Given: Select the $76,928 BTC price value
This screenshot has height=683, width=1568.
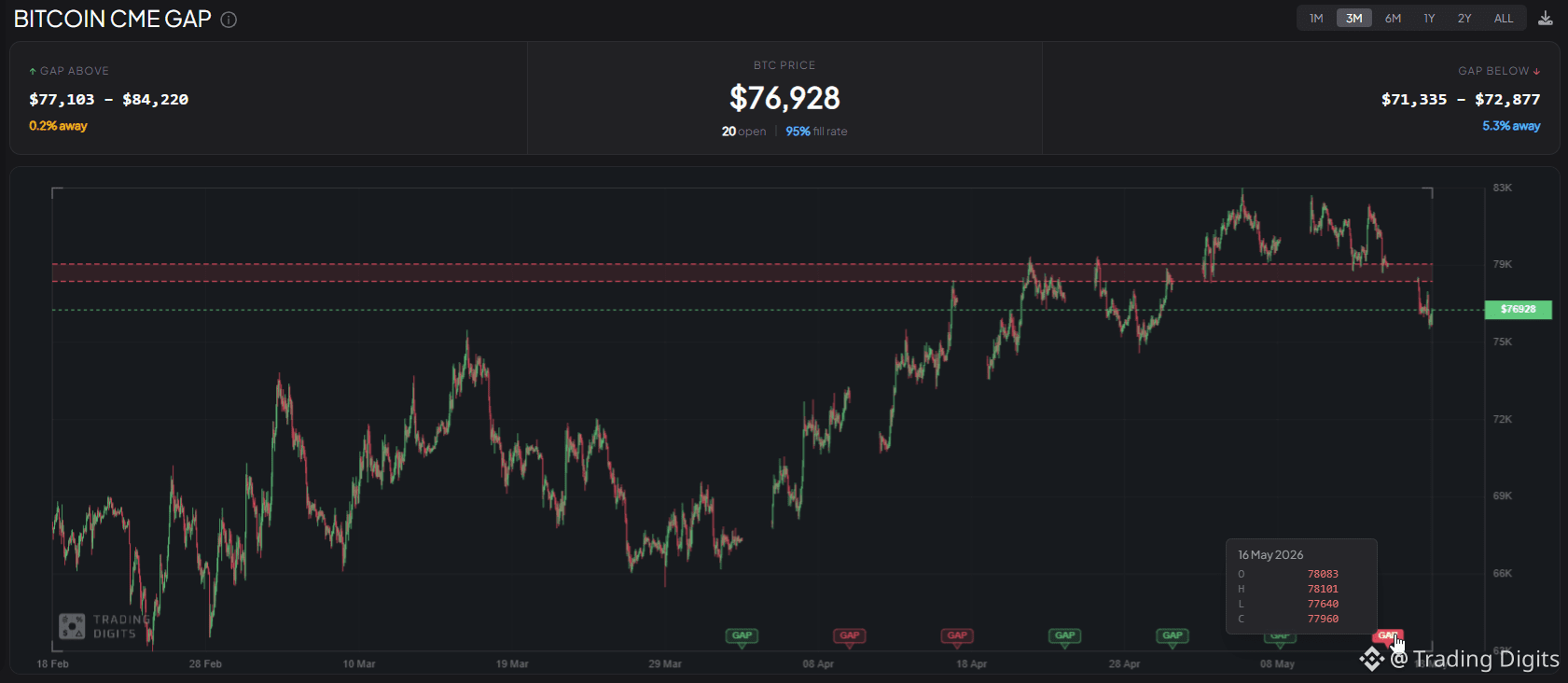Looking at the screenshot, I should tap(784, 98).
